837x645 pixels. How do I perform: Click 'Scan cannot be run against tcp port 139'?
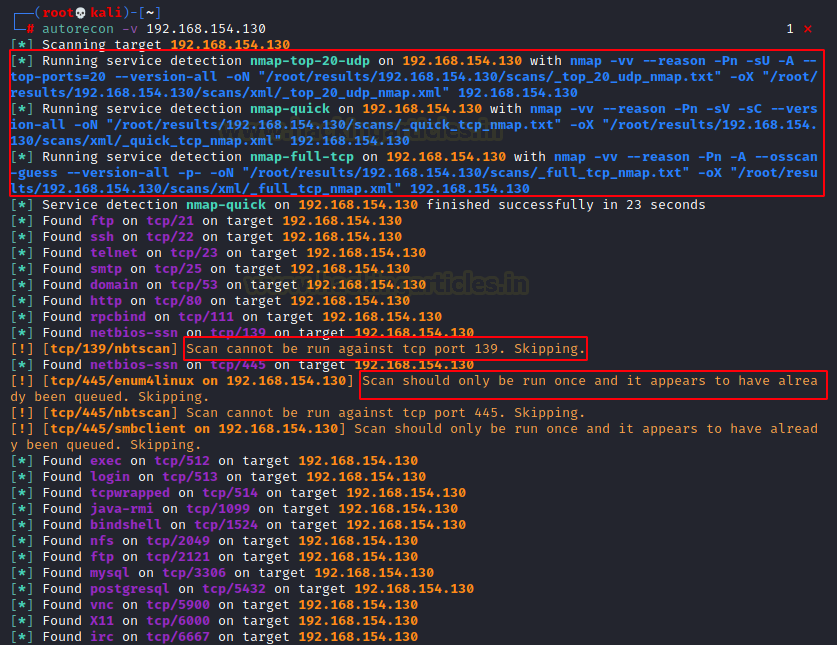pyautogui.click(x=342, y=349)
